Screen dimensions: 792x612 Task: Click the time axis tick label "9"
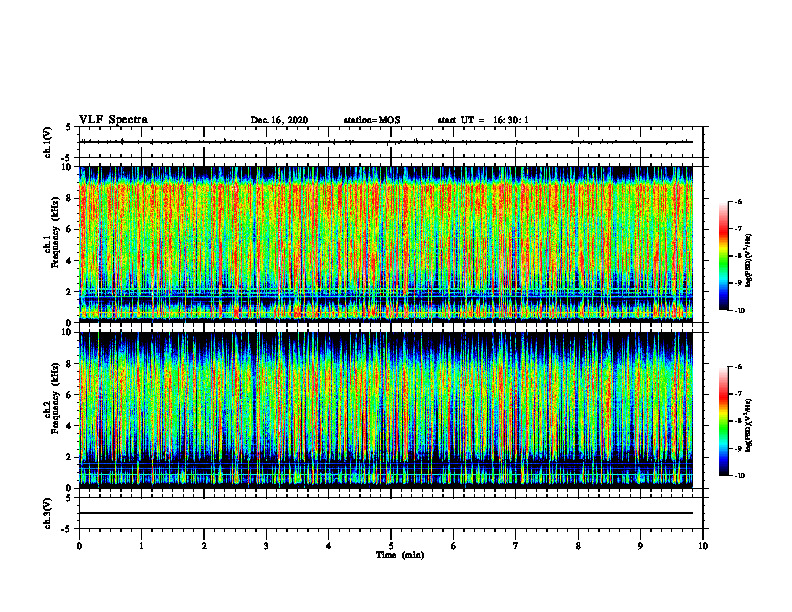click(x=640, y=545)
